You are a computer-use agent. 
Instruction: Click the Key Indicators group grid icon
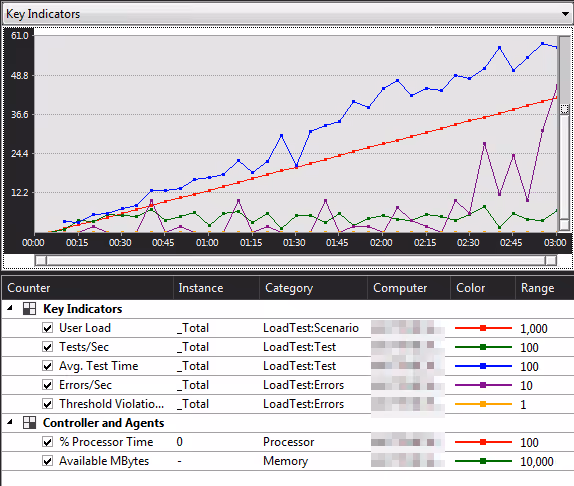(x=29, y=309)
